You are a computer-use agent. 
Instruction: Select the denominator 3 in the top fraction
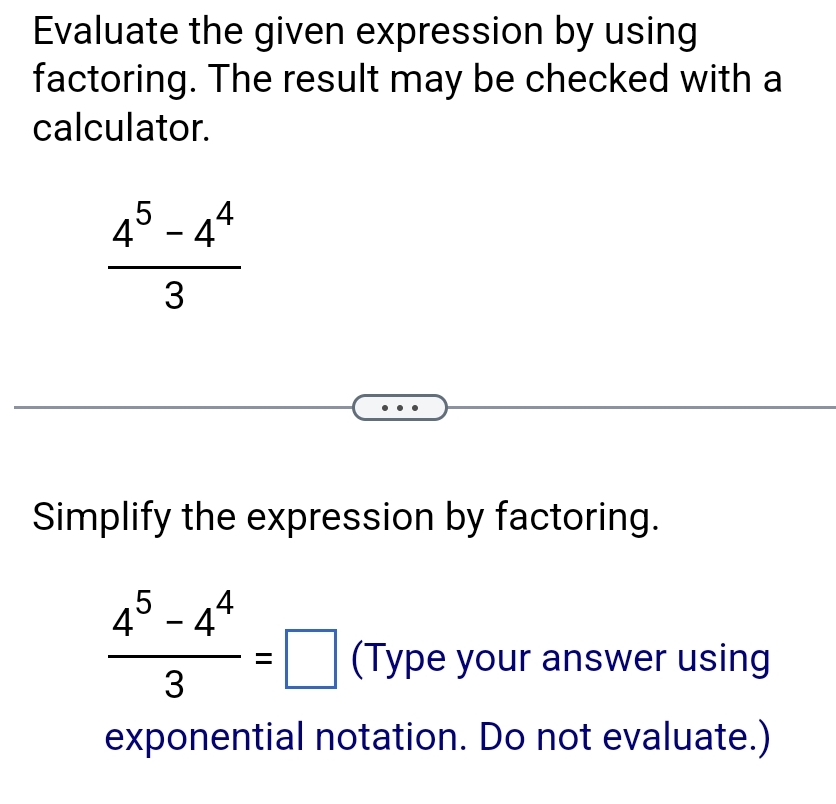(x=175, y=296)
